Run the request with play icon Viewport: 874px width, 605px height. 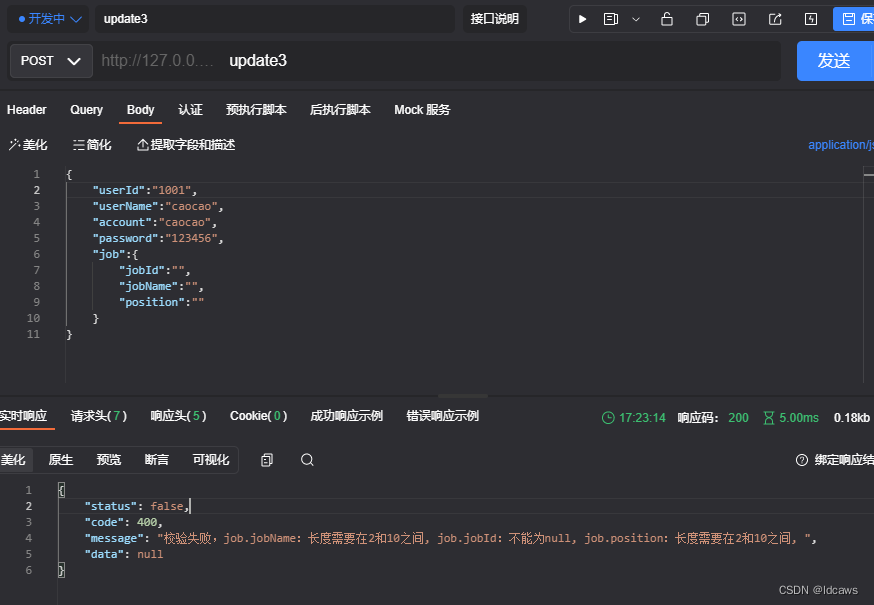pos(582,19)
